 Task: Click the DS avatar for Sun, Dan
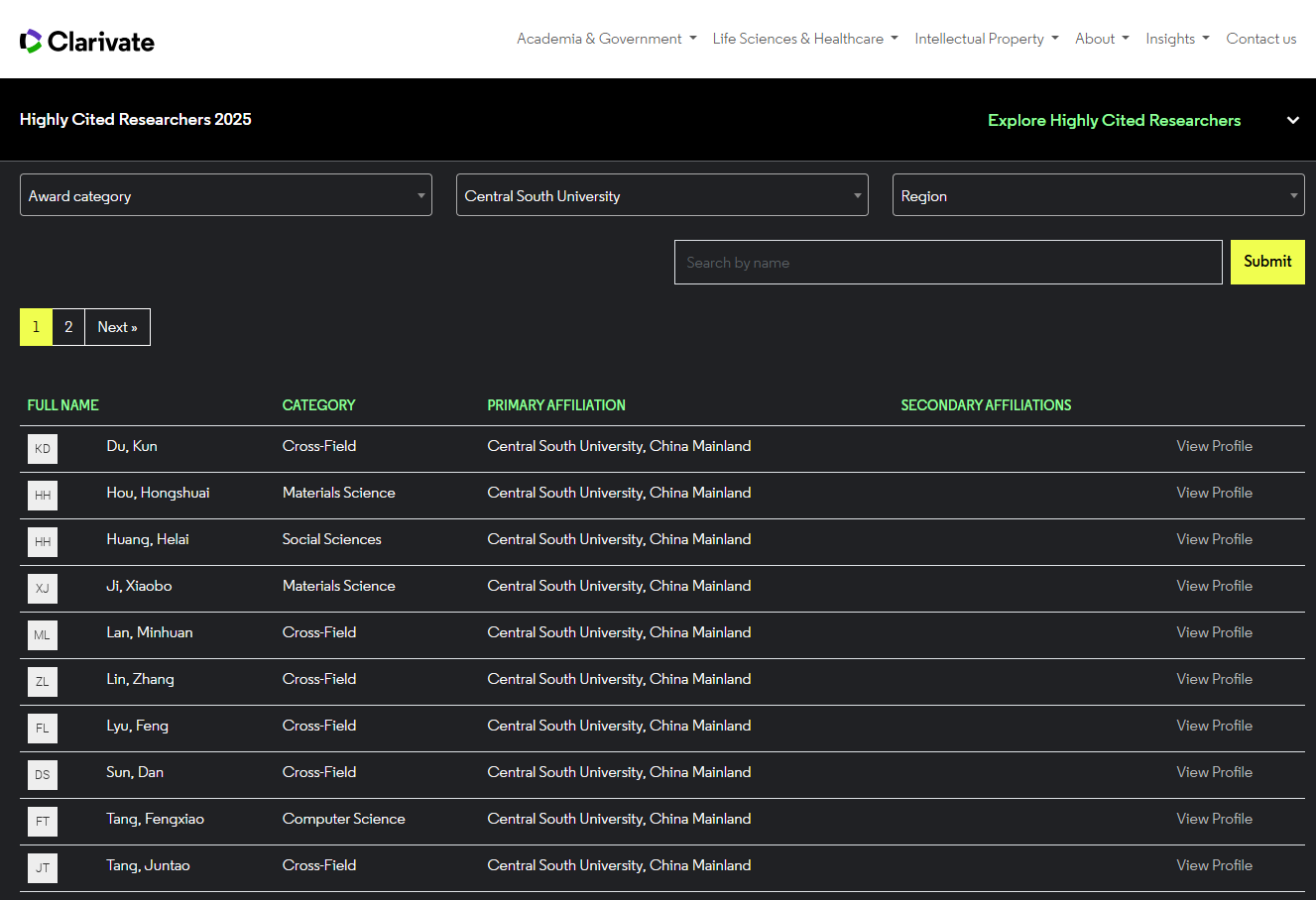click(43, 775)
